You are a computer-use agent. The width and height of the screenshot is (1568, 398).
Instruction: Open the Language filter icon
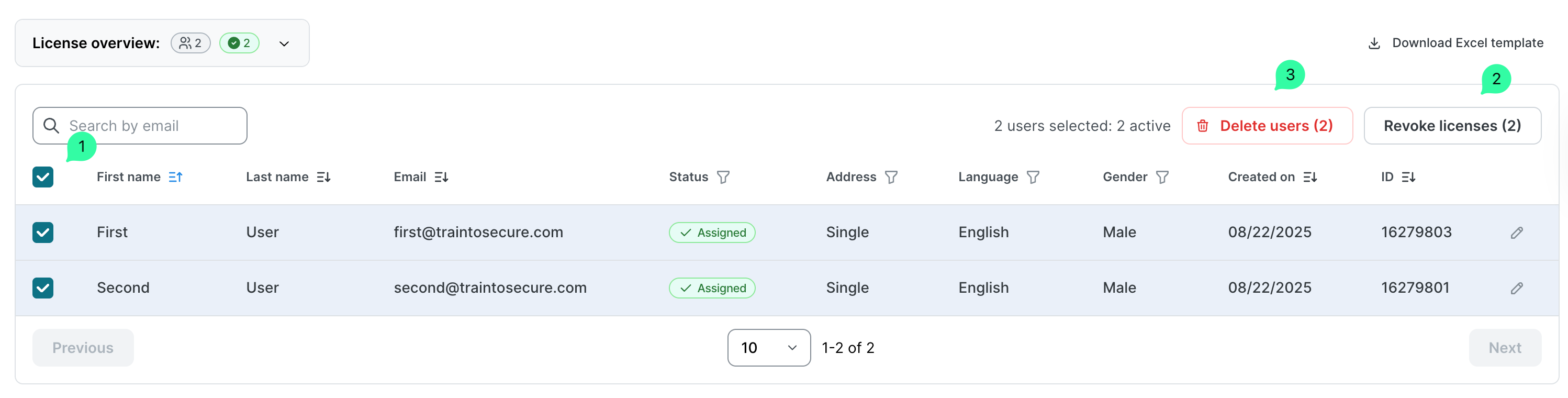click(1033, 178)
